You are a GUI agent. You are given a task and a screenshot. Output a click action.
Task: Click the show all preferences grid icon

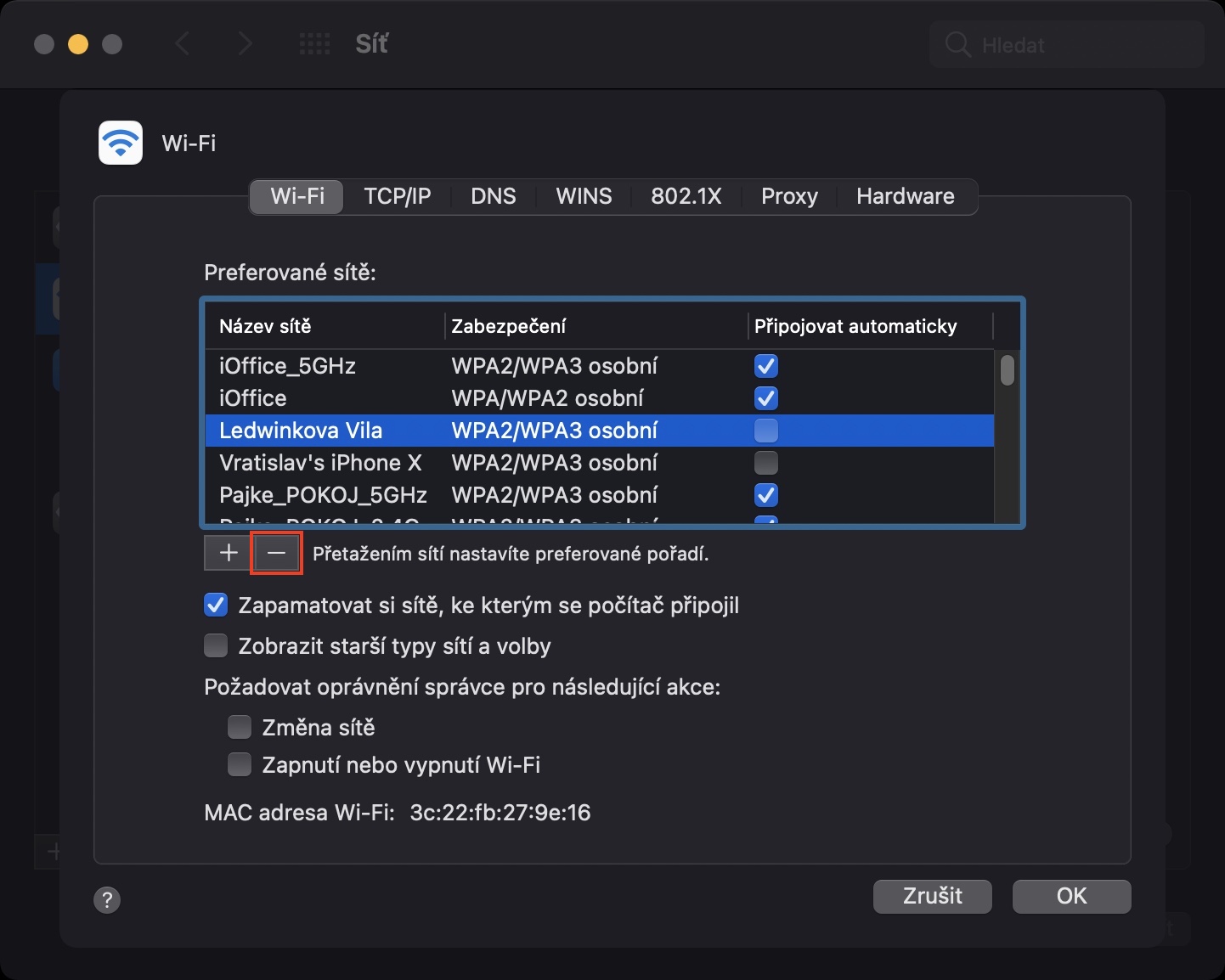(315, 44)
